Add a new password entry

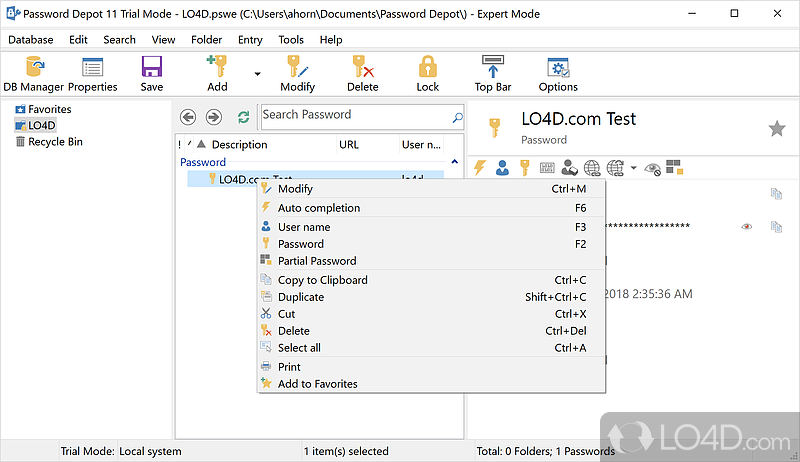click(x=217, y=74)
